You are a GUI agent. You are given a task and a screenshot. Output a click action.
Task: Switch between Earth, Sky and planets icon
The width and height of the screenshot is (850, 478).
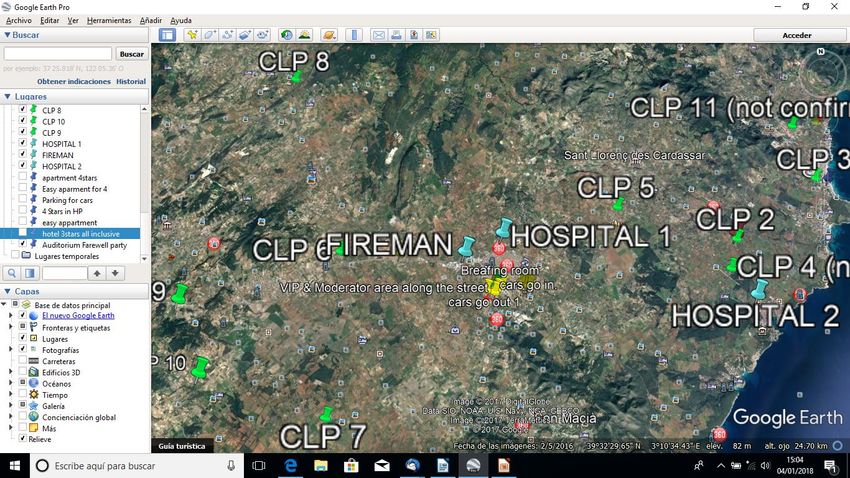tap(329, 35)
